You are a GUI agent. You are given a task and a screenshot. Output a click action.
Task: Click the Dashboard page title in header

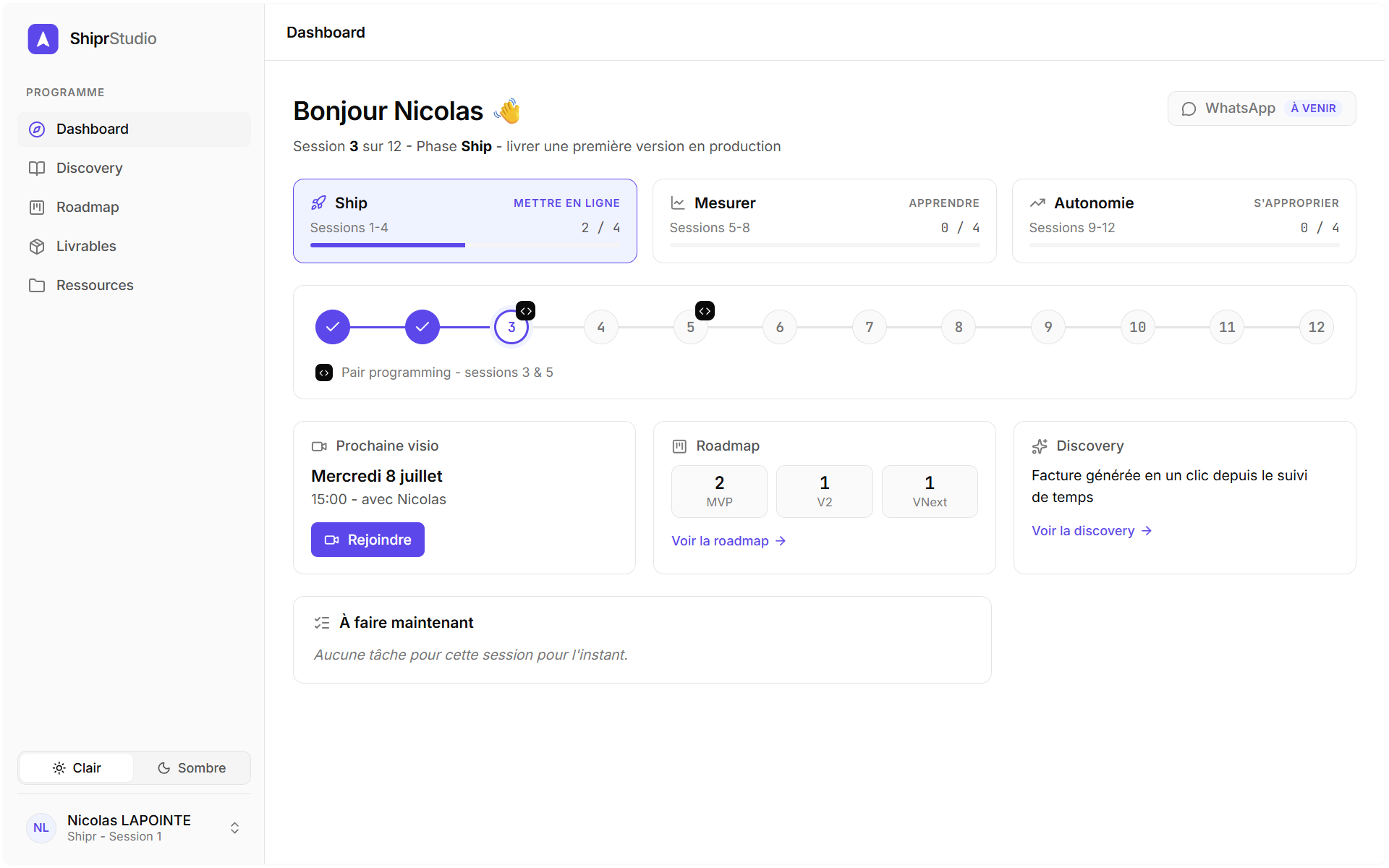tap(326, 33)
